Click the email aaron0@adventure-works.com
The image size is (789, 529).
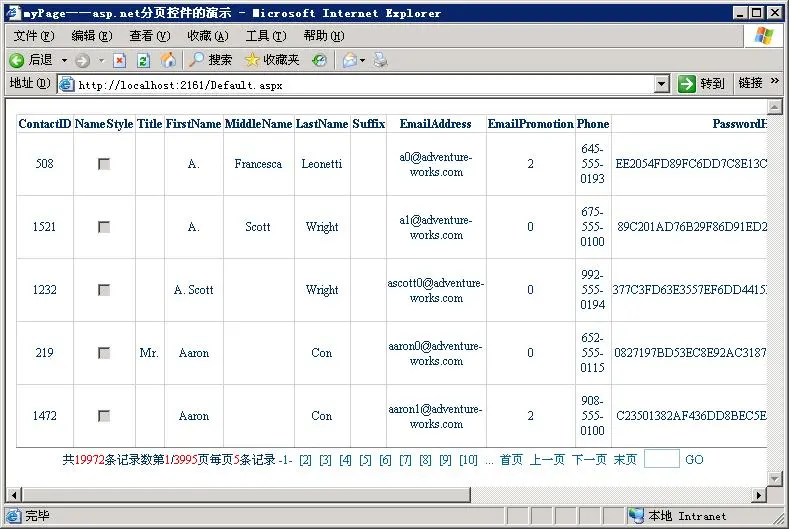pos(436,353)
